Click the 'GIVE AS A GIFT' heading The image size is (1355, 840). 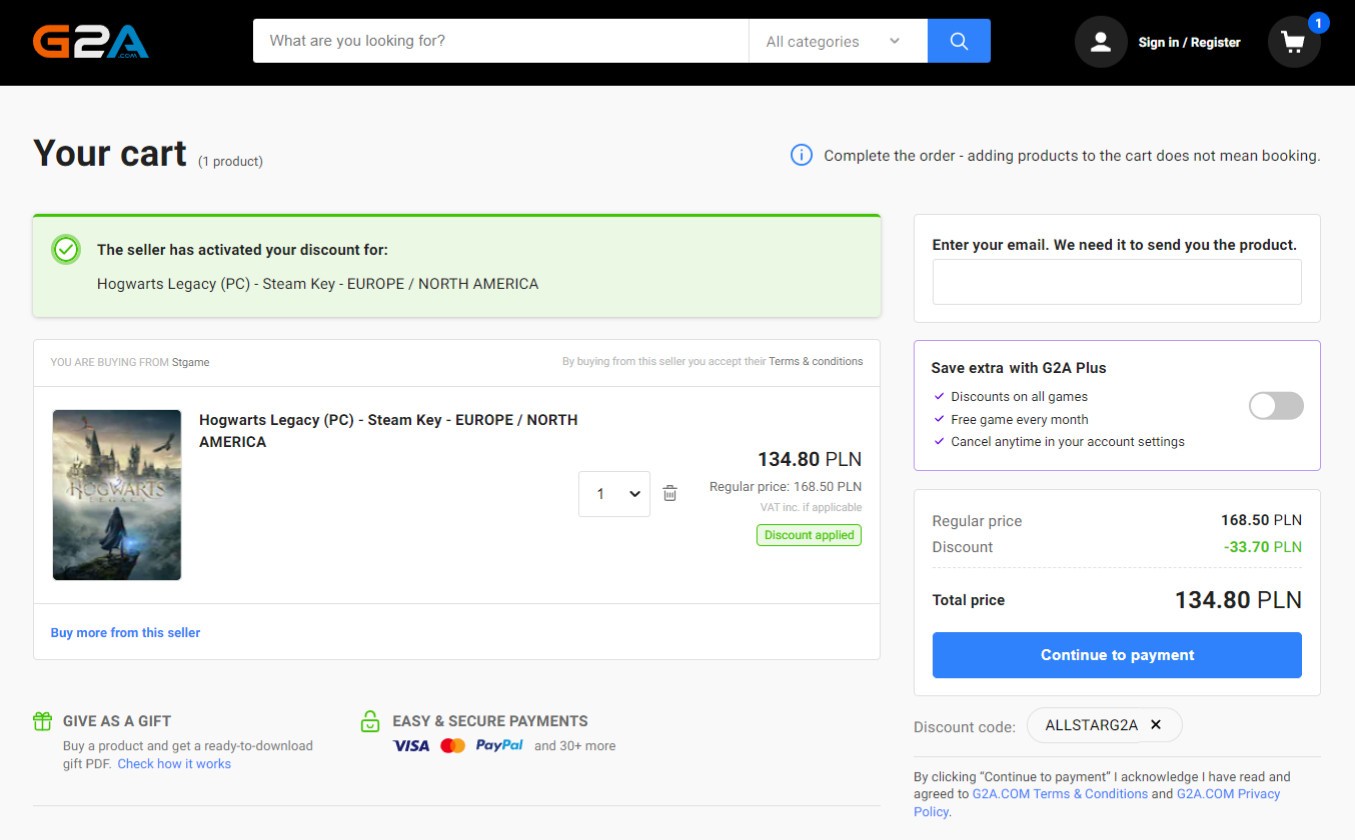117,721
